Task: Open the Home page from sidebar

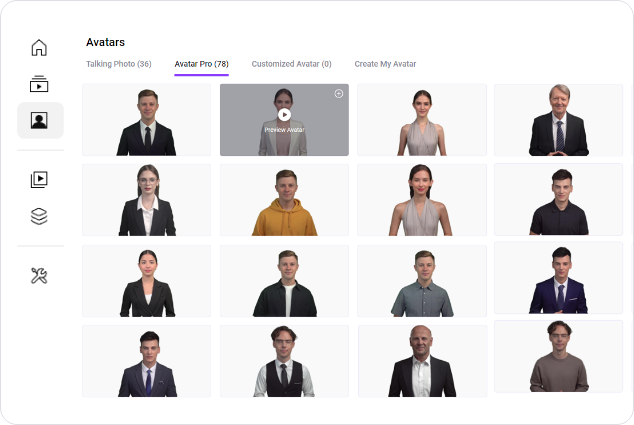Action: pyautogui.click(x=39, y=48)
